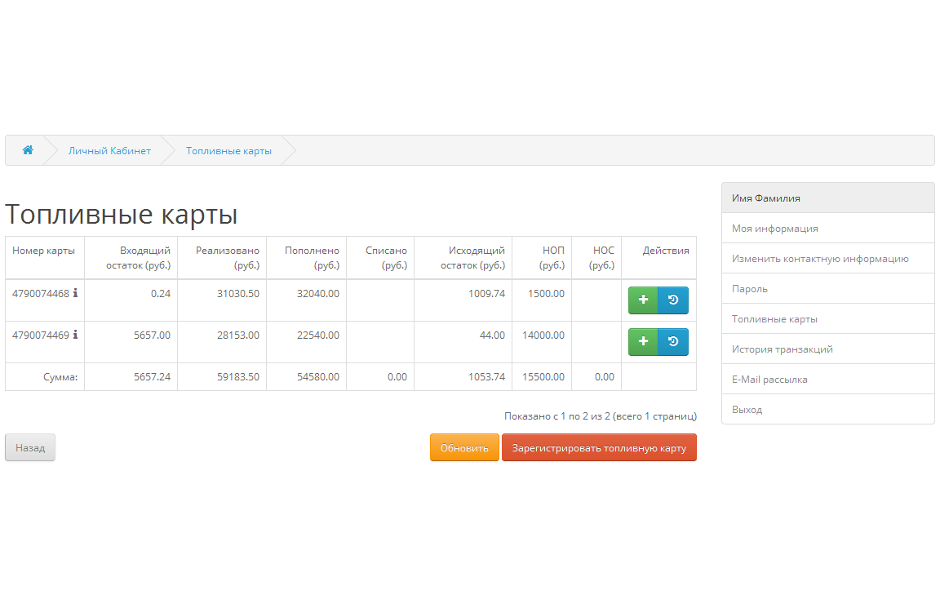The image size is (940, 600).
Task: Click total 54580.00 in sum row
Action: pyautogui.click(x=318, y=376)
